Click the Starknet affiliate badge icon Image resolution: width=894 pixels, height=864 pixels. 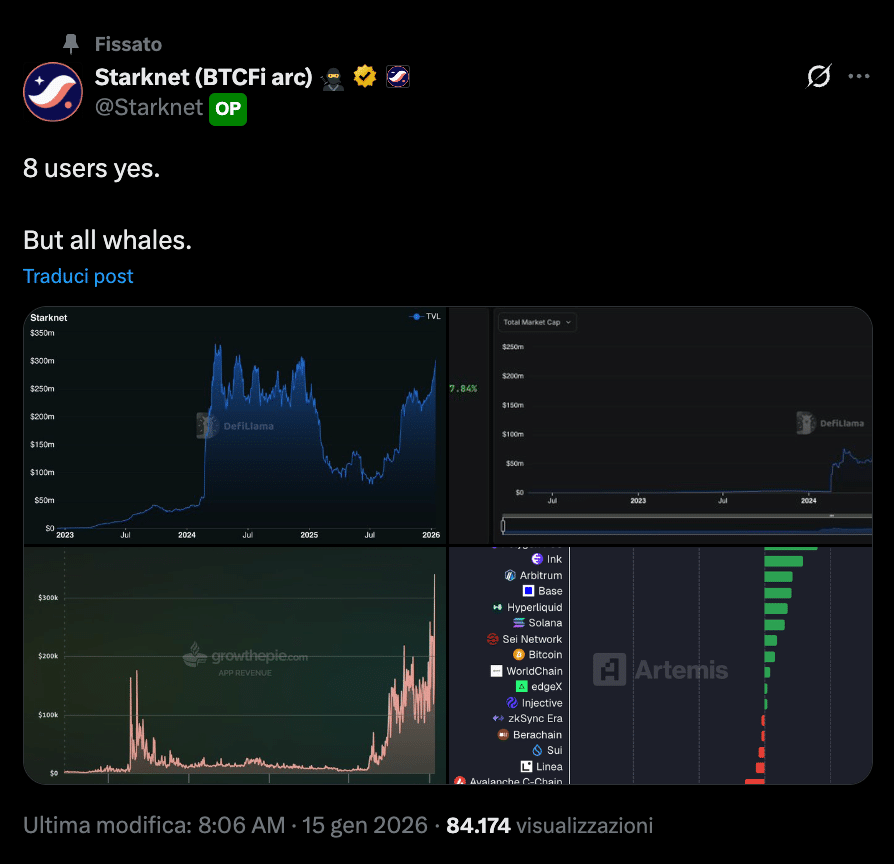tap(398, 76)
